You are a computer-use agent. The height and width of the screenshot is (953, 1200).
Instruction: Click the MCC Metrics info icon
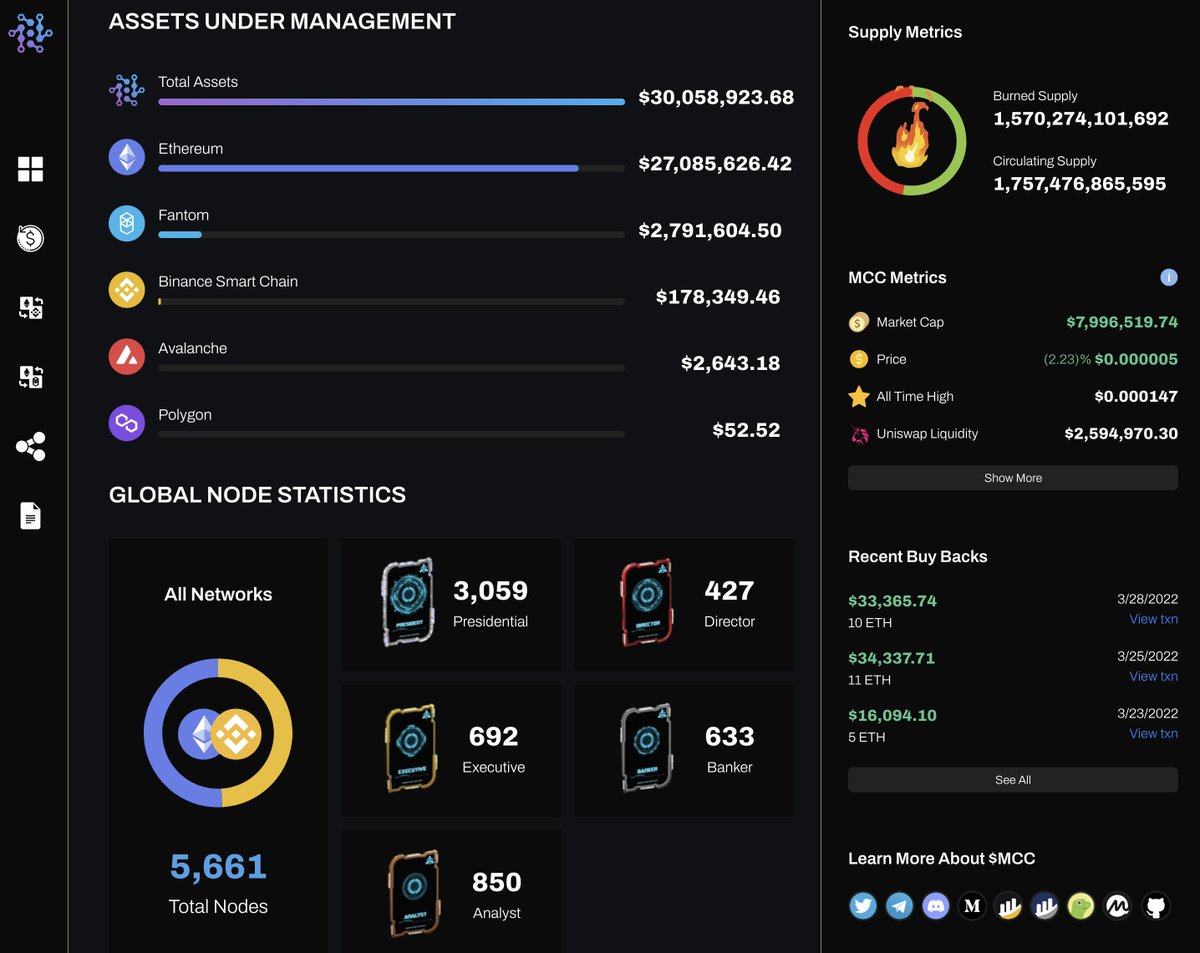click(x=1168, y=277)
